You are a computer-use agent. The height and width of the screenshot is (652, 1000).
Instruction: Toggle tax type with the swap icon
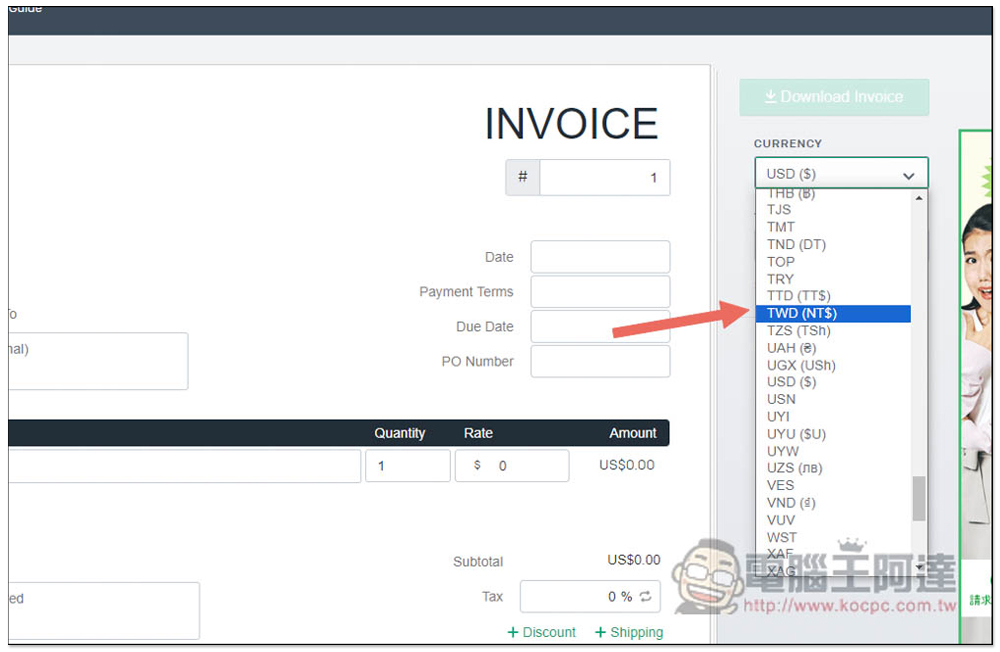(645, 596)
